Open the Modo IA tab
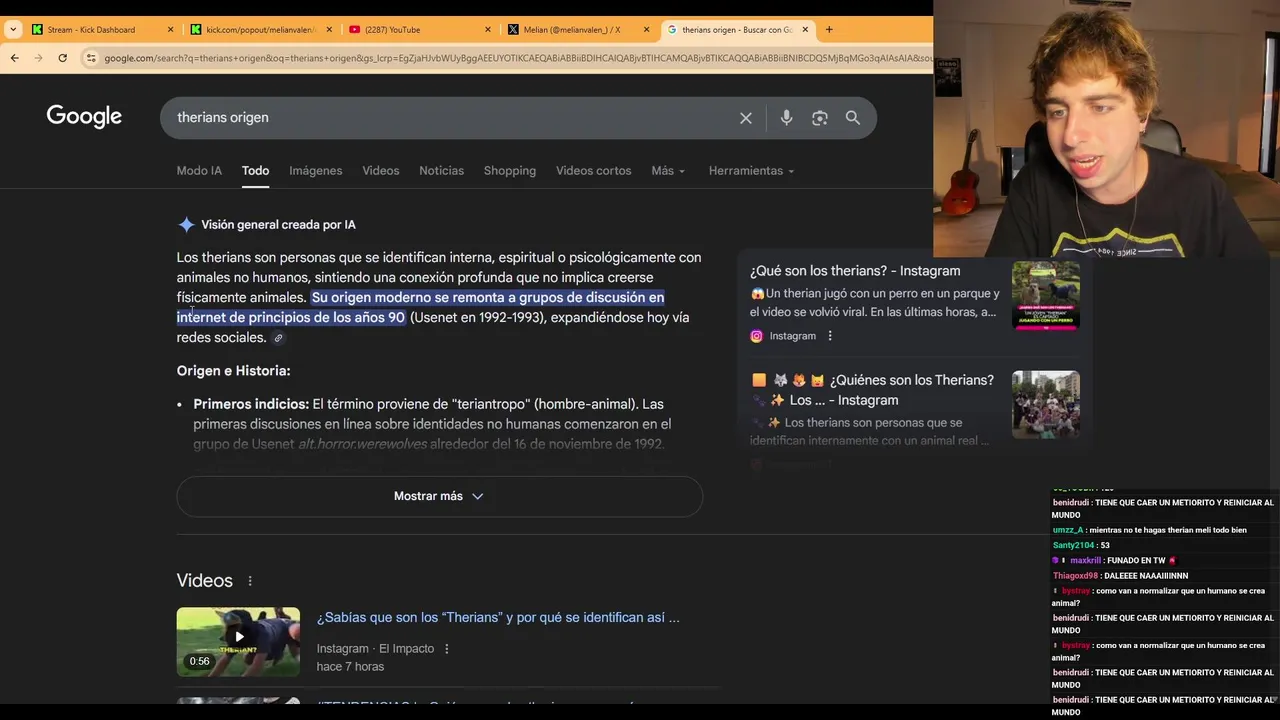The height and width of the screenshot is (720, 1280). pyautogui.click(x=199, y=171)
